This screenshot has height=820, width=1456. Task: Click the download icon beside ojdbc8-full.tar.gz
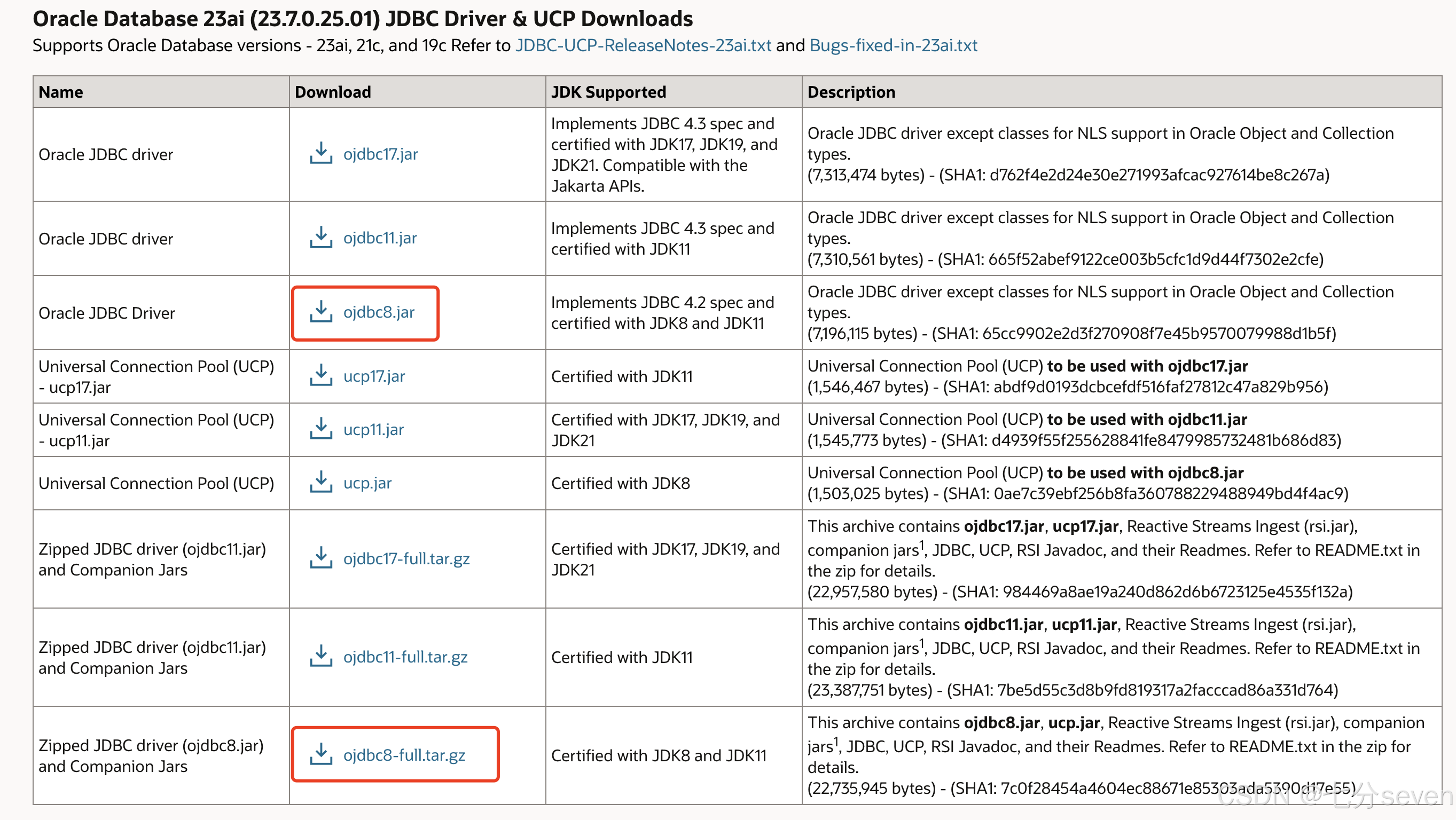[x=321, y=754]
